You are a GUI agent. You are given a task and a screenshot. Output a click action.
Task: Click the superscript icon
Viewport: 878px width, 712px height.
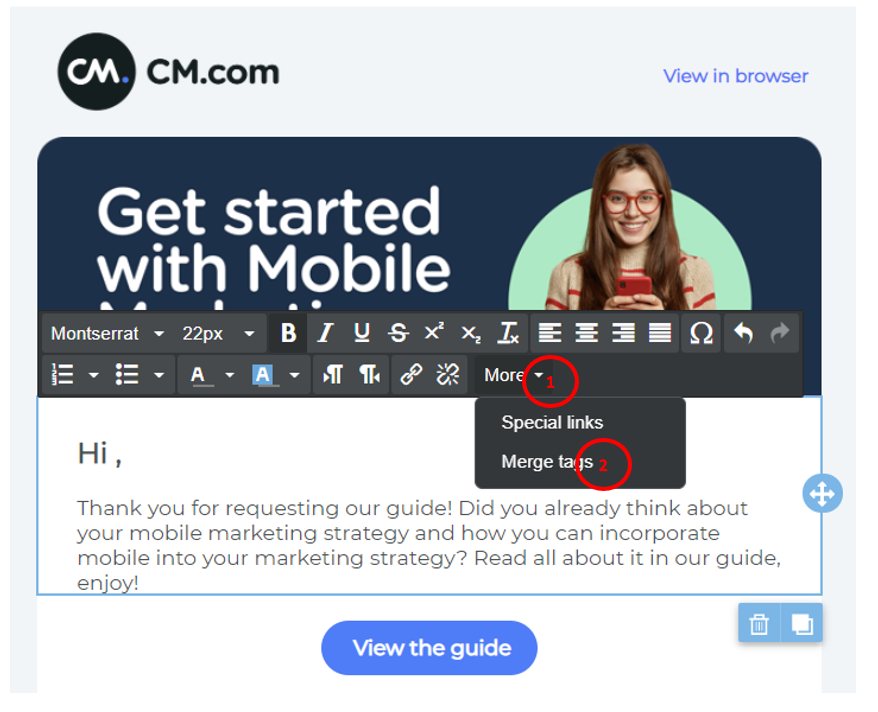pyautogui.click(x=434, y=334)
